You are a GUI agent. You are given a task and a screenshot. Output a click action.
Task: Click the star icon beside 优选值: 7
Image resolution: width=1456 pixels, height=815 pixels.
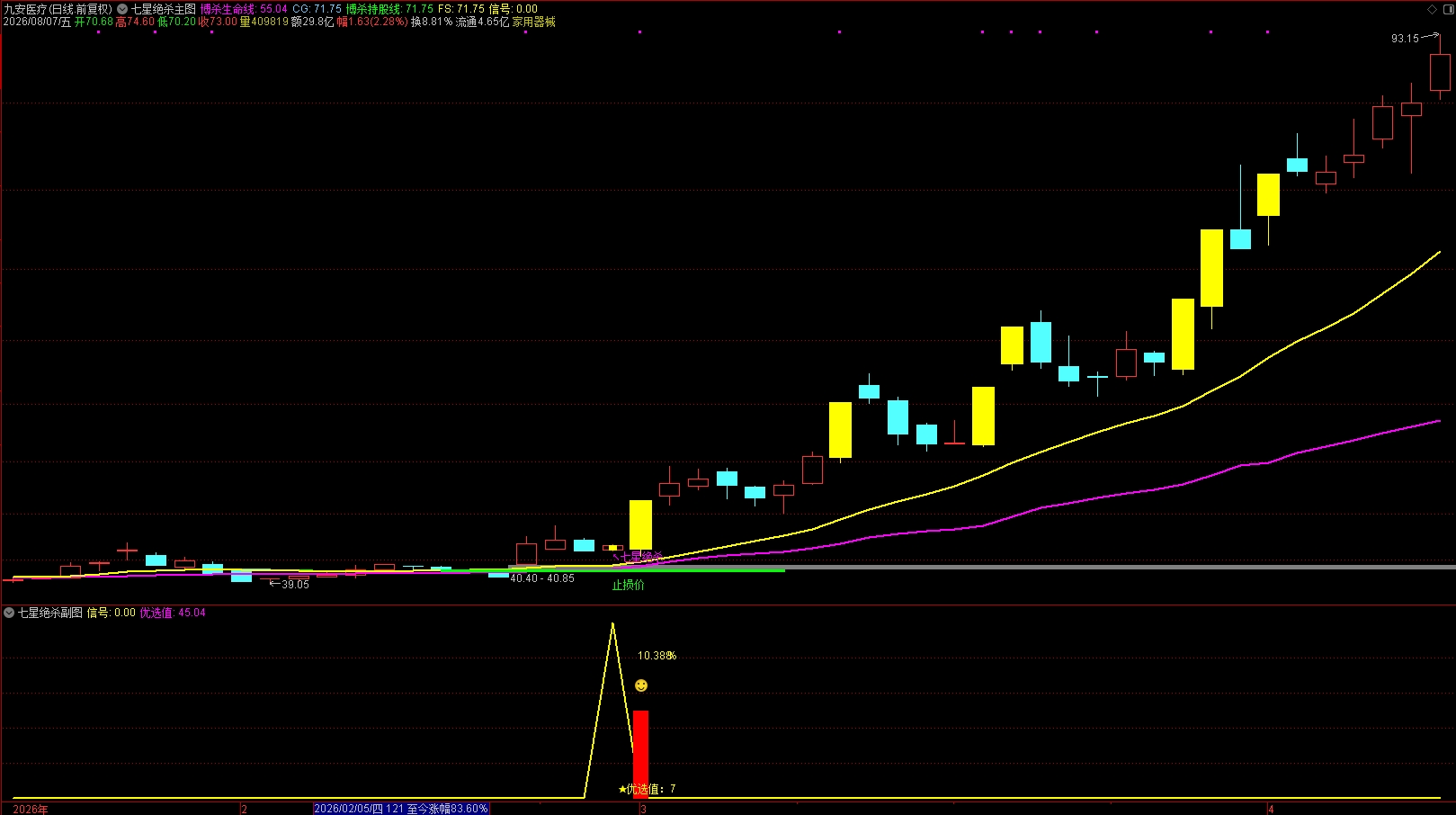(x=622, y=789)
